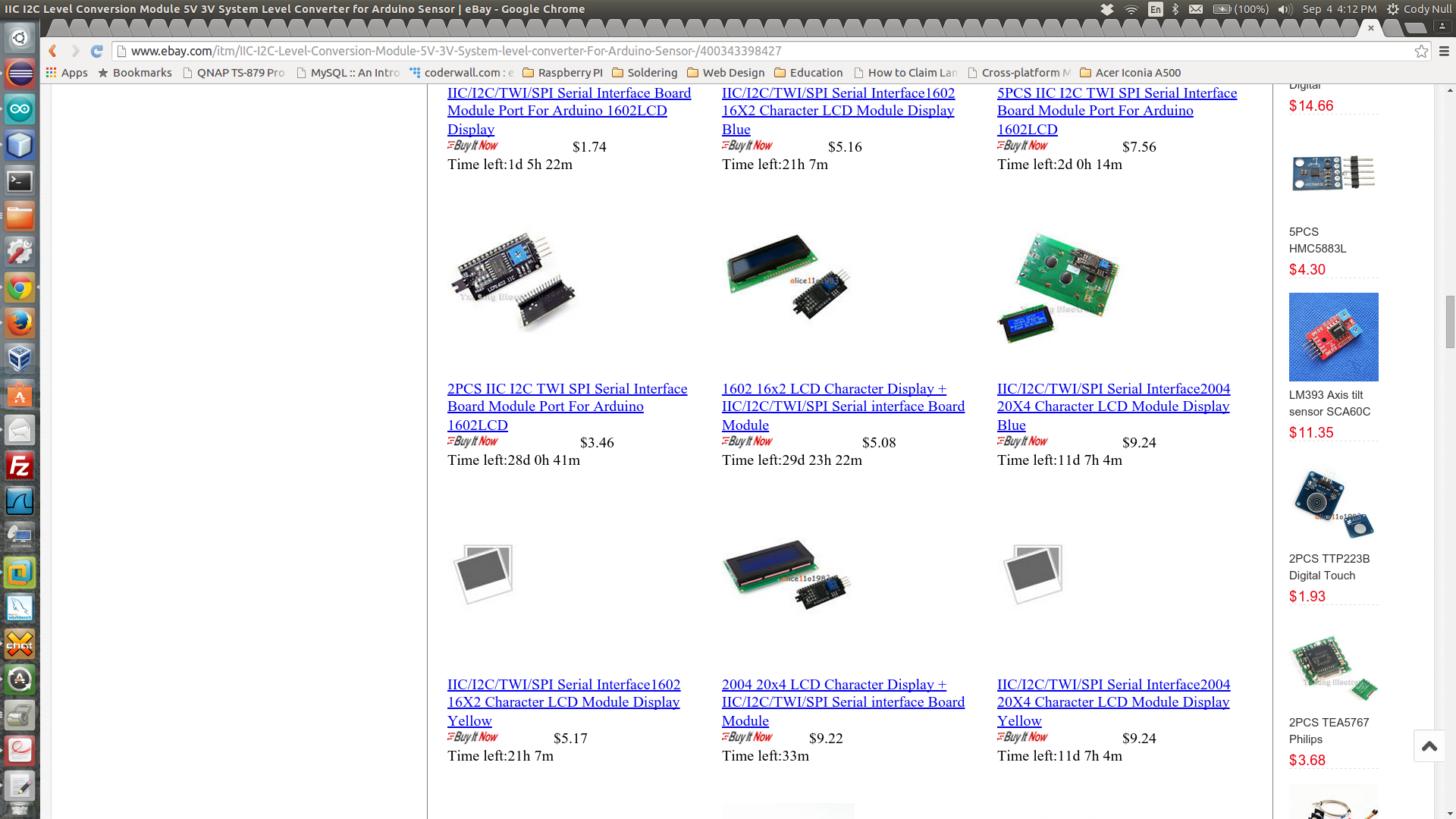Open Dropbox tray indicator
Viewport: 1456px width, 819px height.
point(1107,9)
